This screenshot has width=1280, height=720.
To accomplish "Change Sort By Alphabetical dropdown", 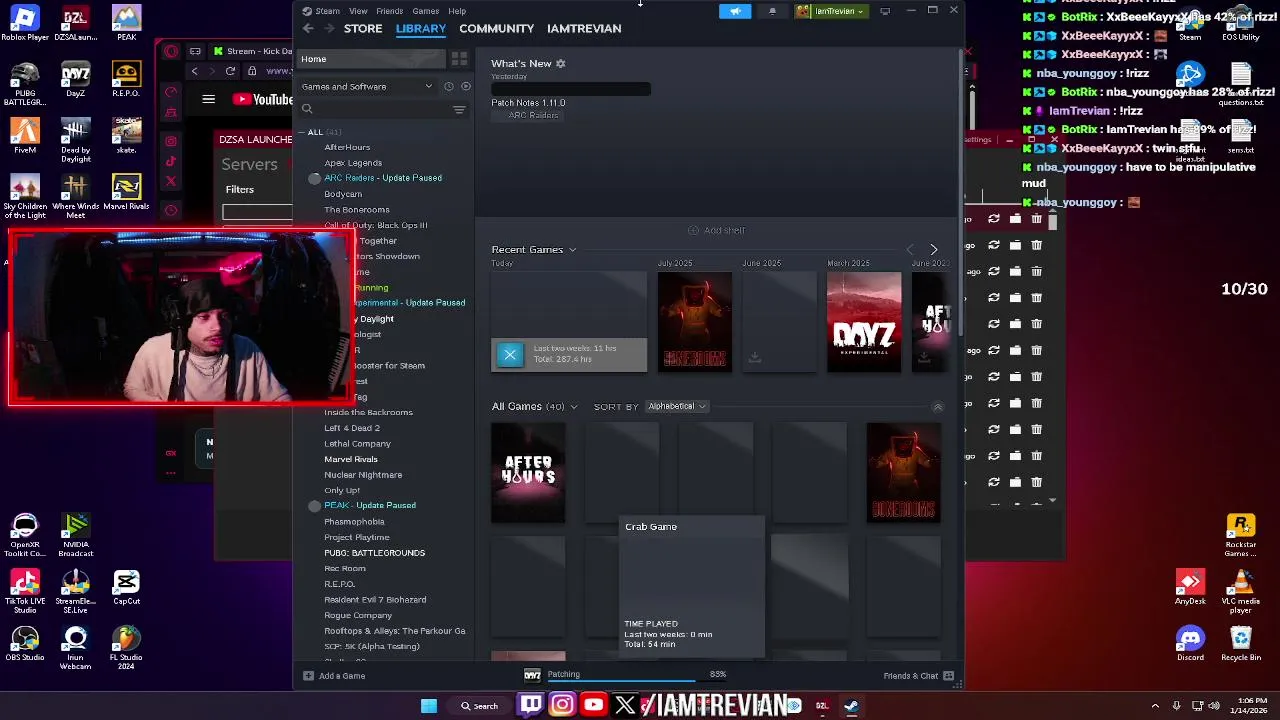I will [676, 406].
